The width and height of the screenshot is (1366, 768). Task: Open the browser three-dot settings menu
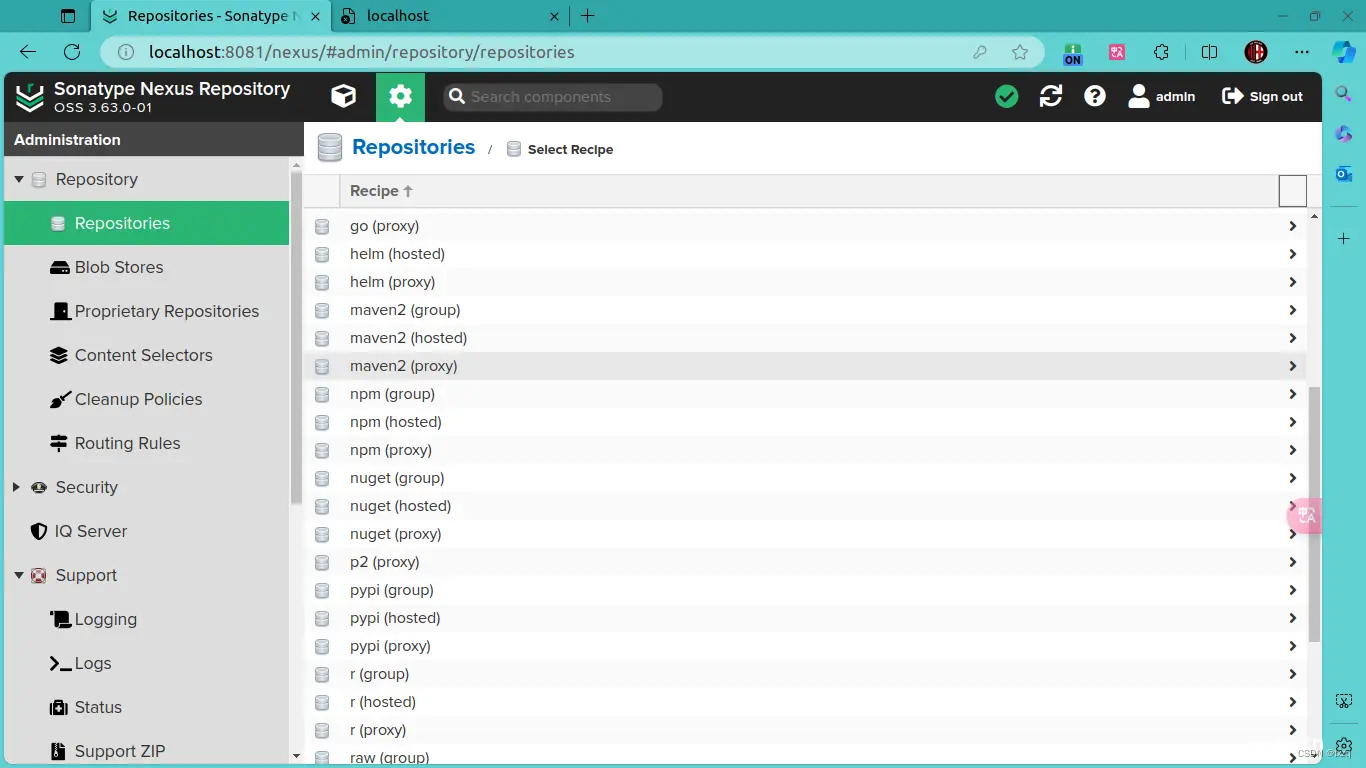click(1302, 52)
